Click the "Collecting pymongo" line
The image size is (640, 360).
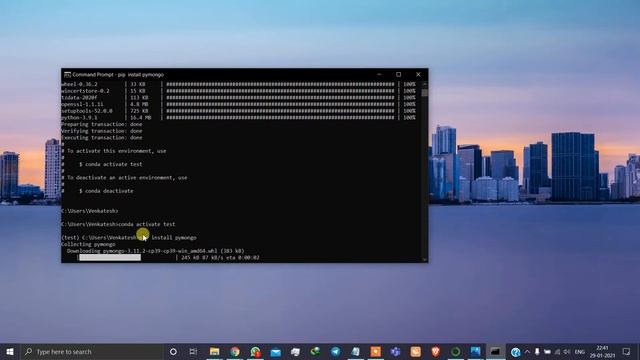coord(88,244)
